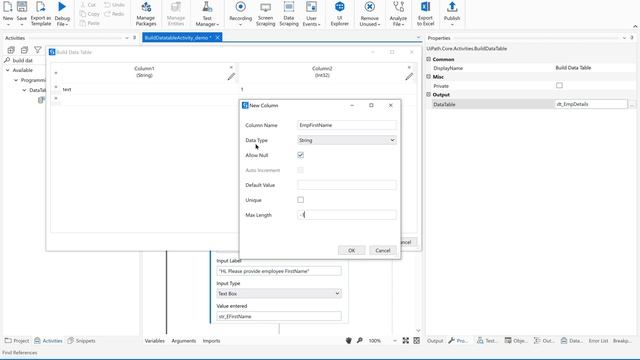Toggle the Allow Null checkbox
This screenshot has height=360, width=640.
point(300,155)
